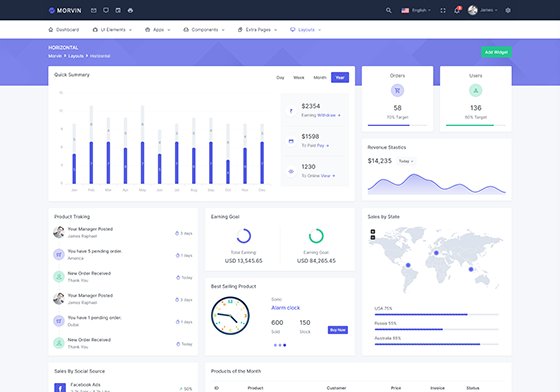Click the Facebook Ads icon

[60, 387]
